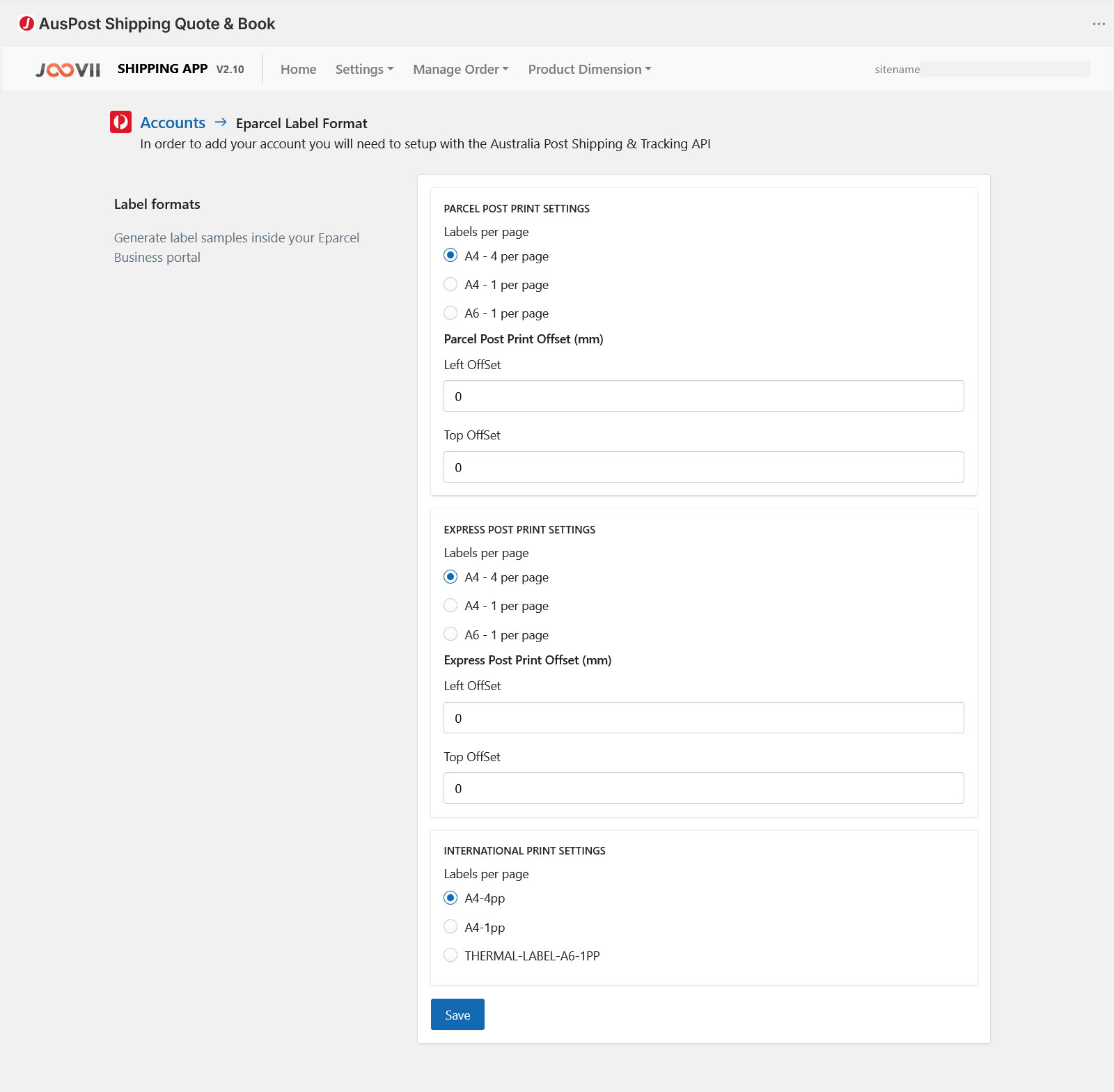Click the red AusPost app icon in title
Image resolution: width=1114 pixels, height=1092 pixels.
(x=26, y=24)
